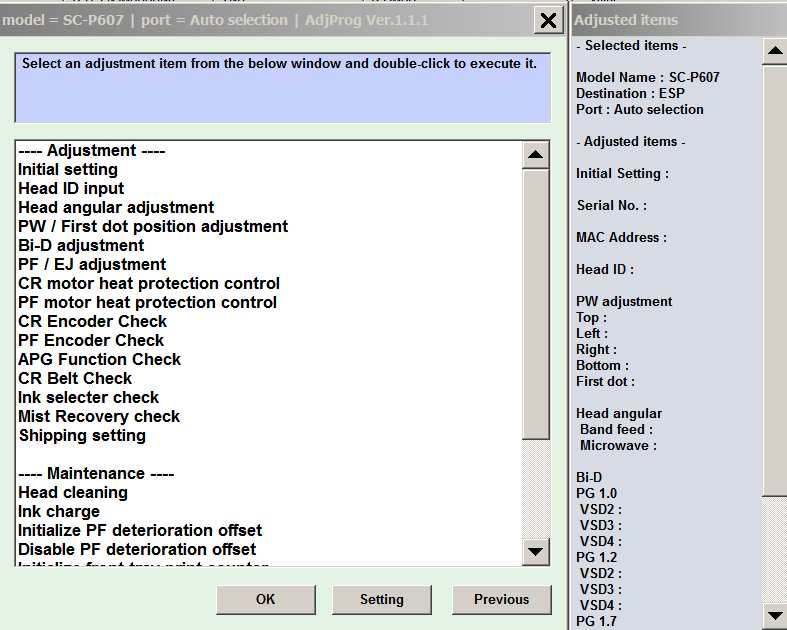Go back with the Previous button
The image size is (787, 630).
tap(501, 599)
